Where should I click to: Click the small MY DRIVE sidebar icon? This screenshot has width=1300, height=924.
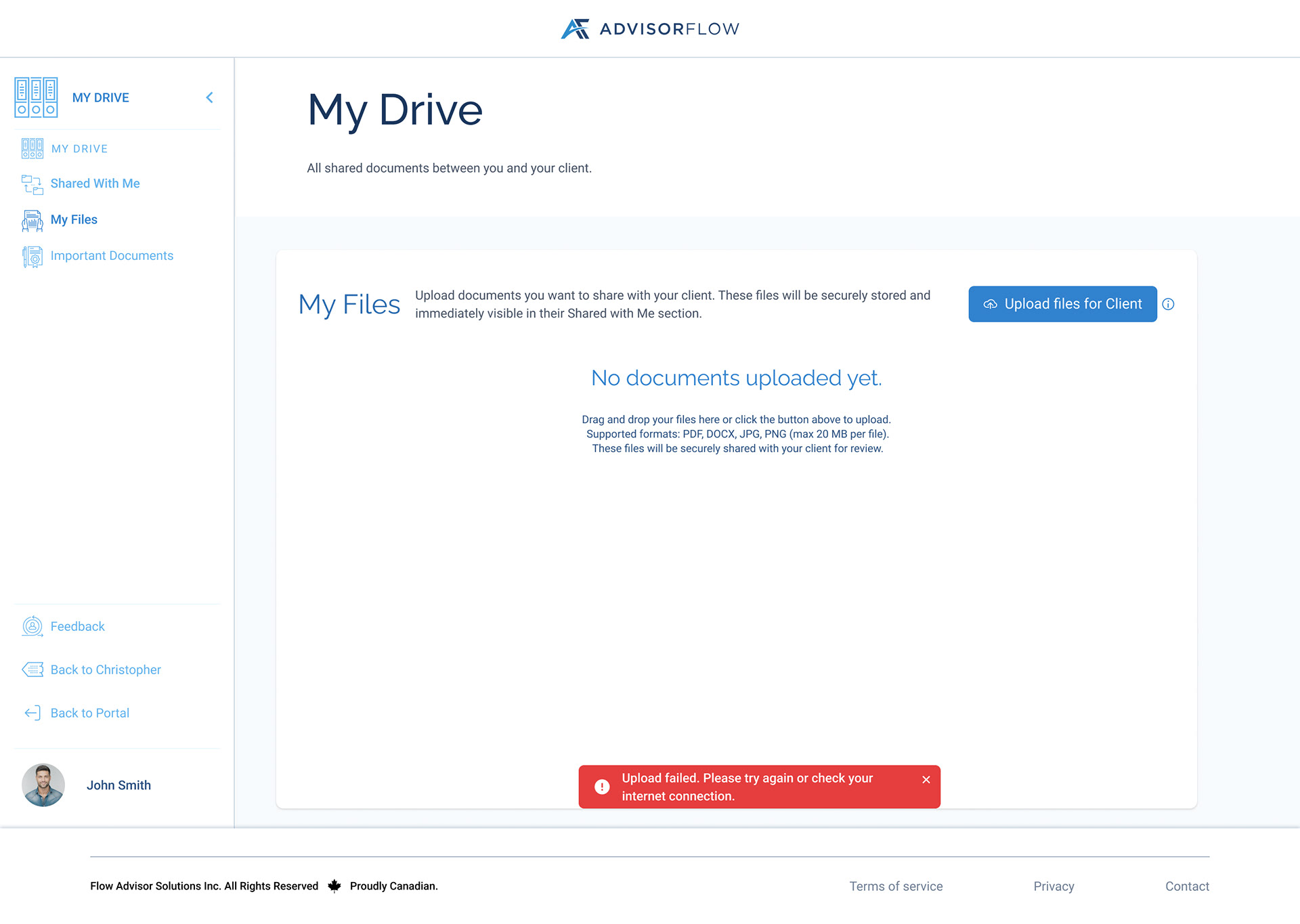pos(32,149)
